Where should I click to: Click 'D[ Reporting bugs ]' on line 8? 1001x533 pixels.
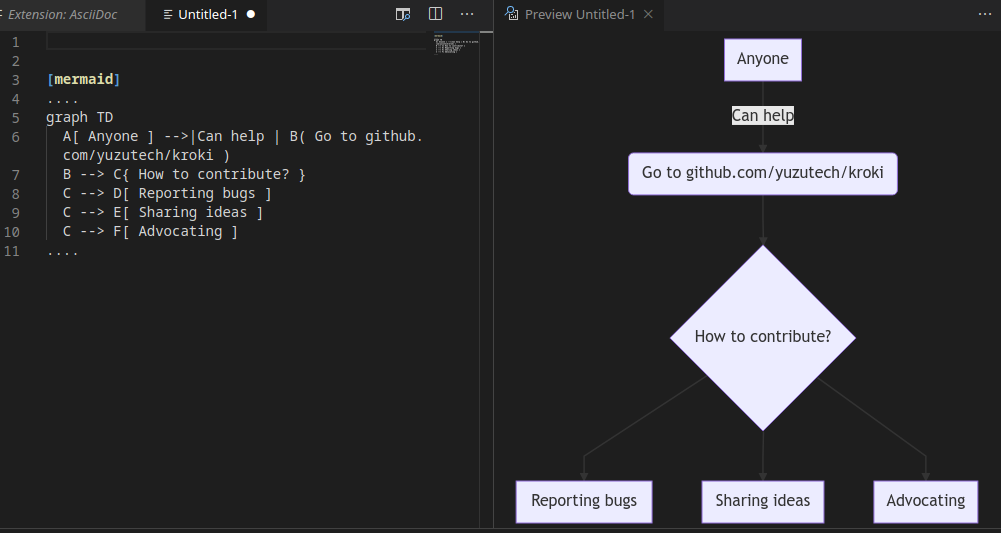(x=192, y=193)
